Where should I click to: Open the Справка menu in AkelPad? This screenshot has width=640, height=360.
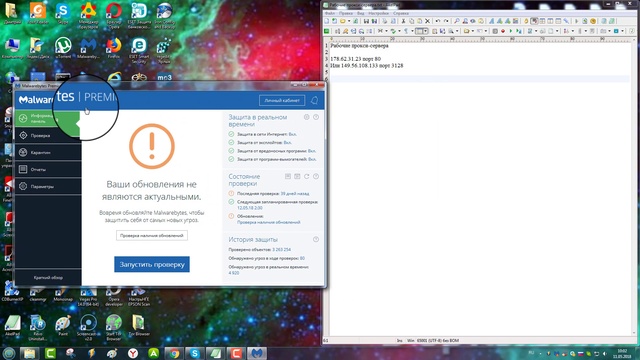click(x=401, y=13)
